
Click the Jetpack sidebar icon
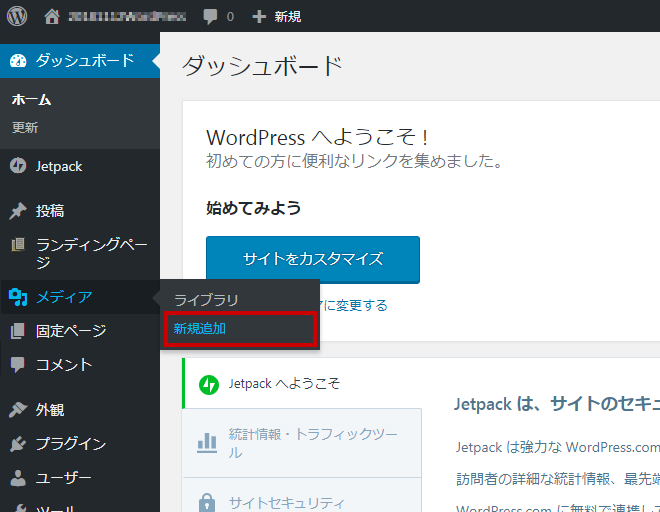(x=18, y=165)
